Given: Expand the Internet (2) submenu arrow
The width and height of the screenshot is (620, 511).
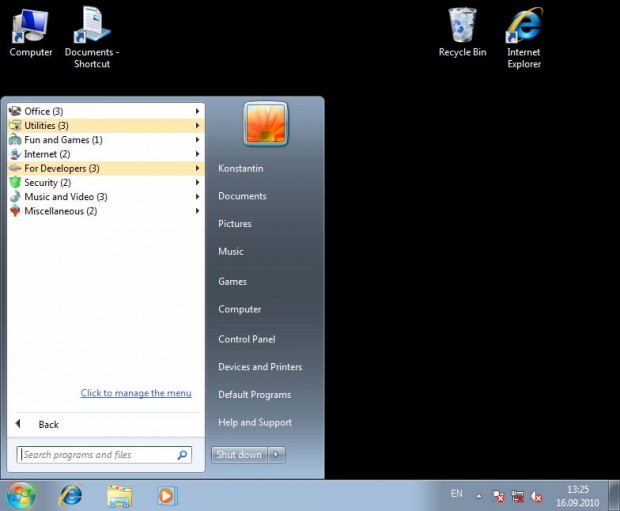Looking at the screenshot, I should (197, 154).
